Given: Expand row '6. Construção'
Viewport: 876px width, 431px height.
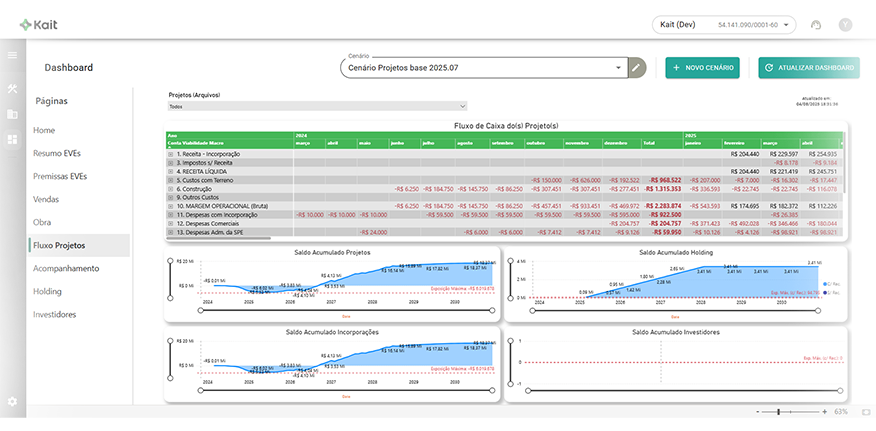Looking at the screenshot, I should tap(171, 189).
